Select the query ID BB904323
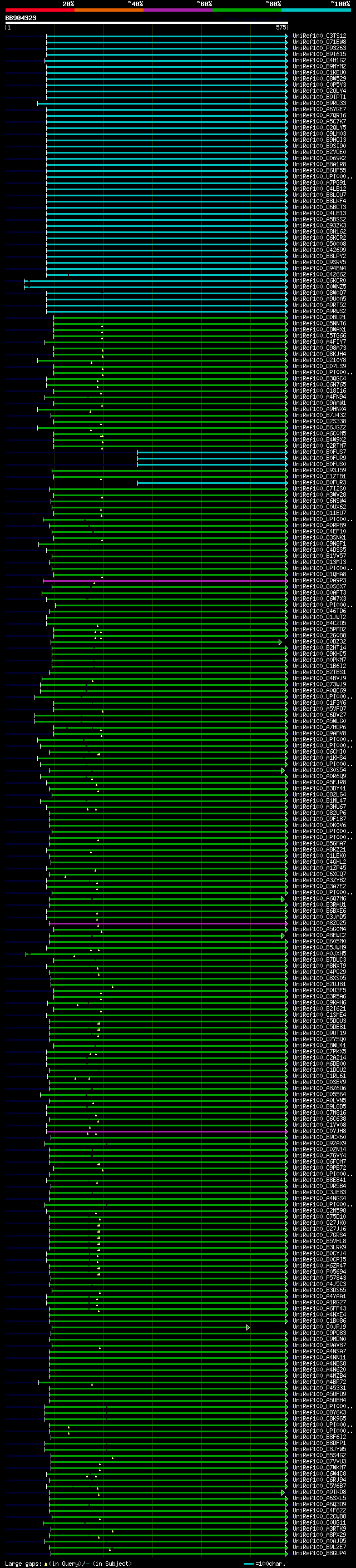Image resolution: width=356 pixels, height=1568 pixels. tap(21, 18)
